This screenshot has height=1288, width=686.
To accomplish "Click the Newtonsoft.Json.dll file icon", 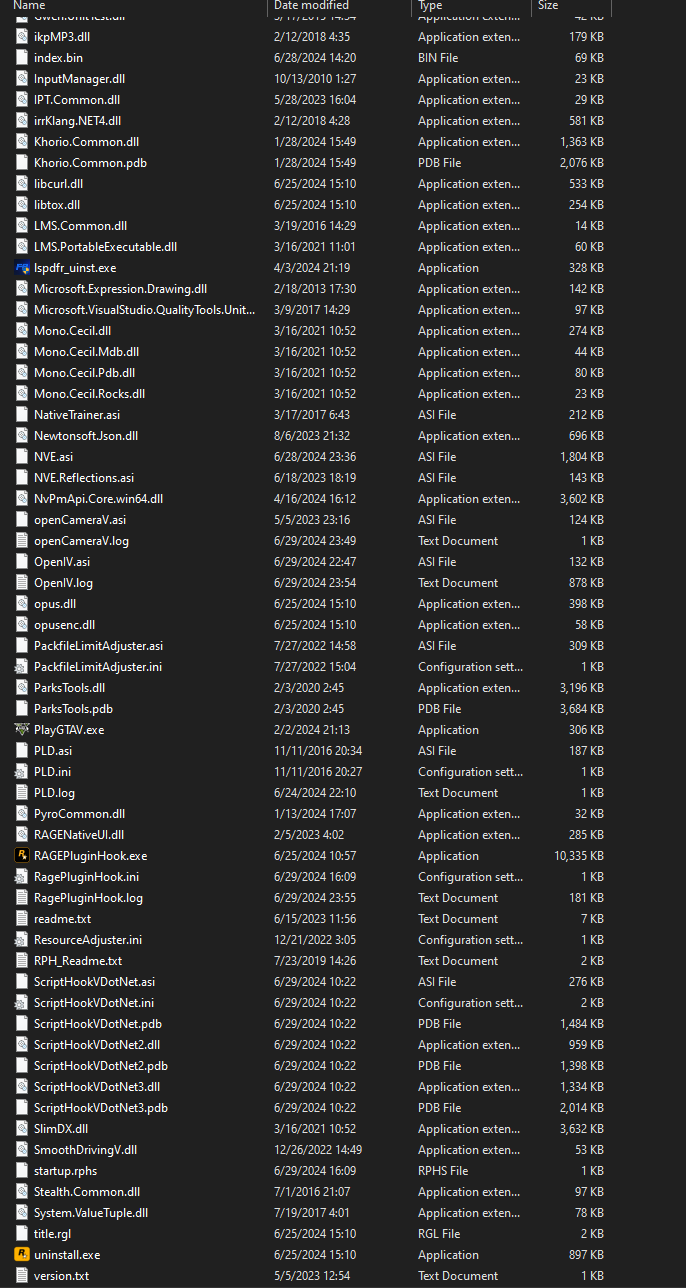I will (x=22, y=436).
